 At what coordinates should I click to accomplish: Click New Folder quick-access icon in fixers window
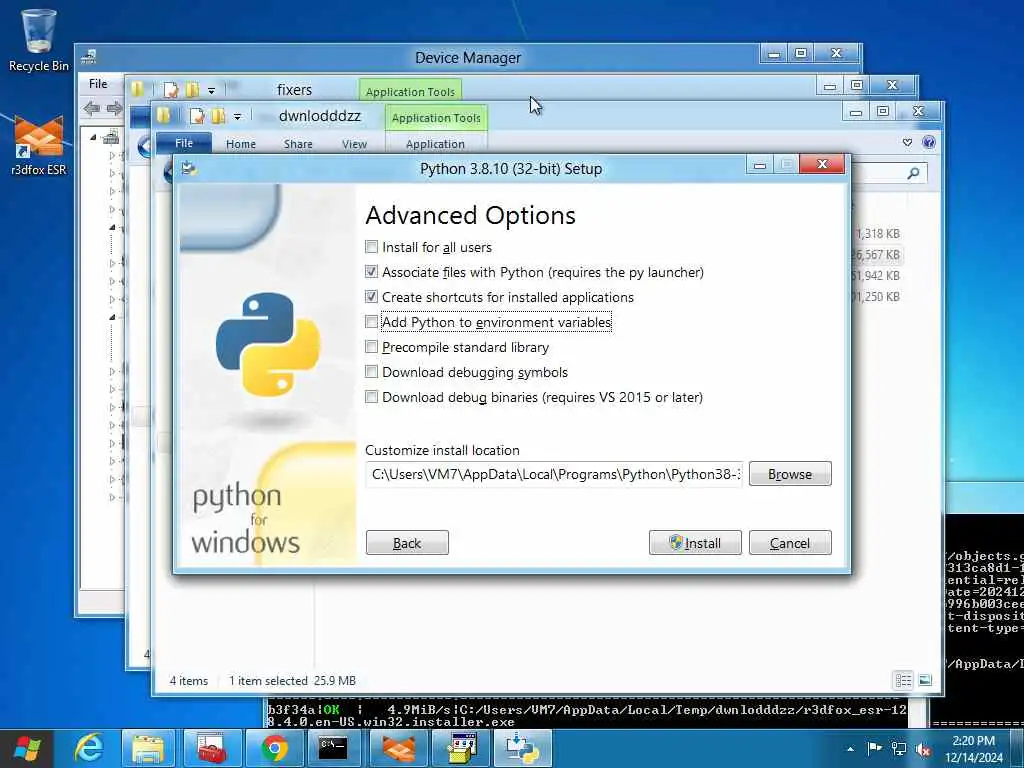click(x=192, y=89)
